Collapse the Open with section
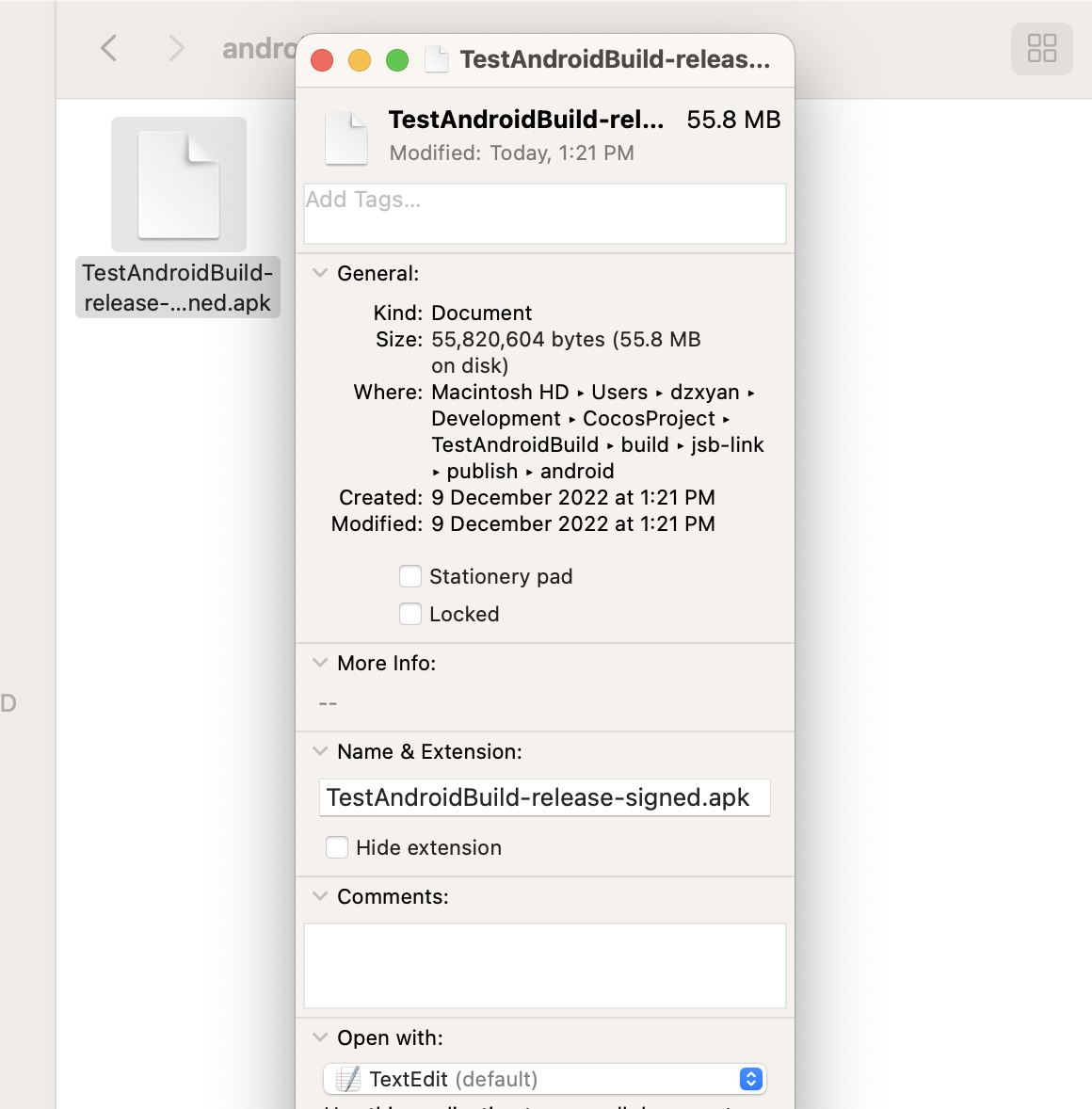The height and width of the screenshot is (1109, 1092). coord(320,1037)
